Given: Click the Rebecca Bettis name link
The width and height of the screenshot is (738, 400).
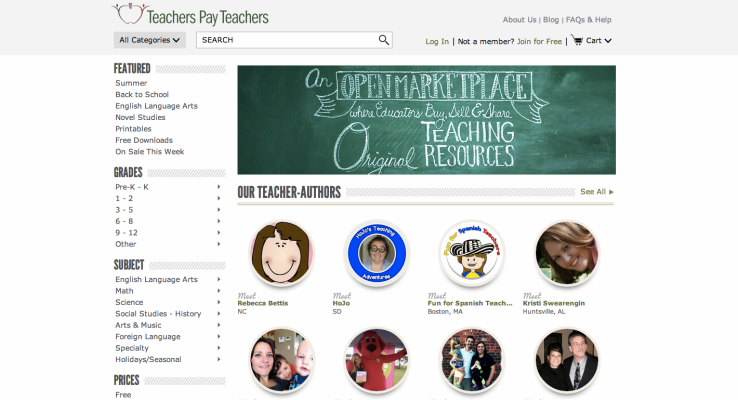Looking at the screenshot, I should tap(263, 304).
